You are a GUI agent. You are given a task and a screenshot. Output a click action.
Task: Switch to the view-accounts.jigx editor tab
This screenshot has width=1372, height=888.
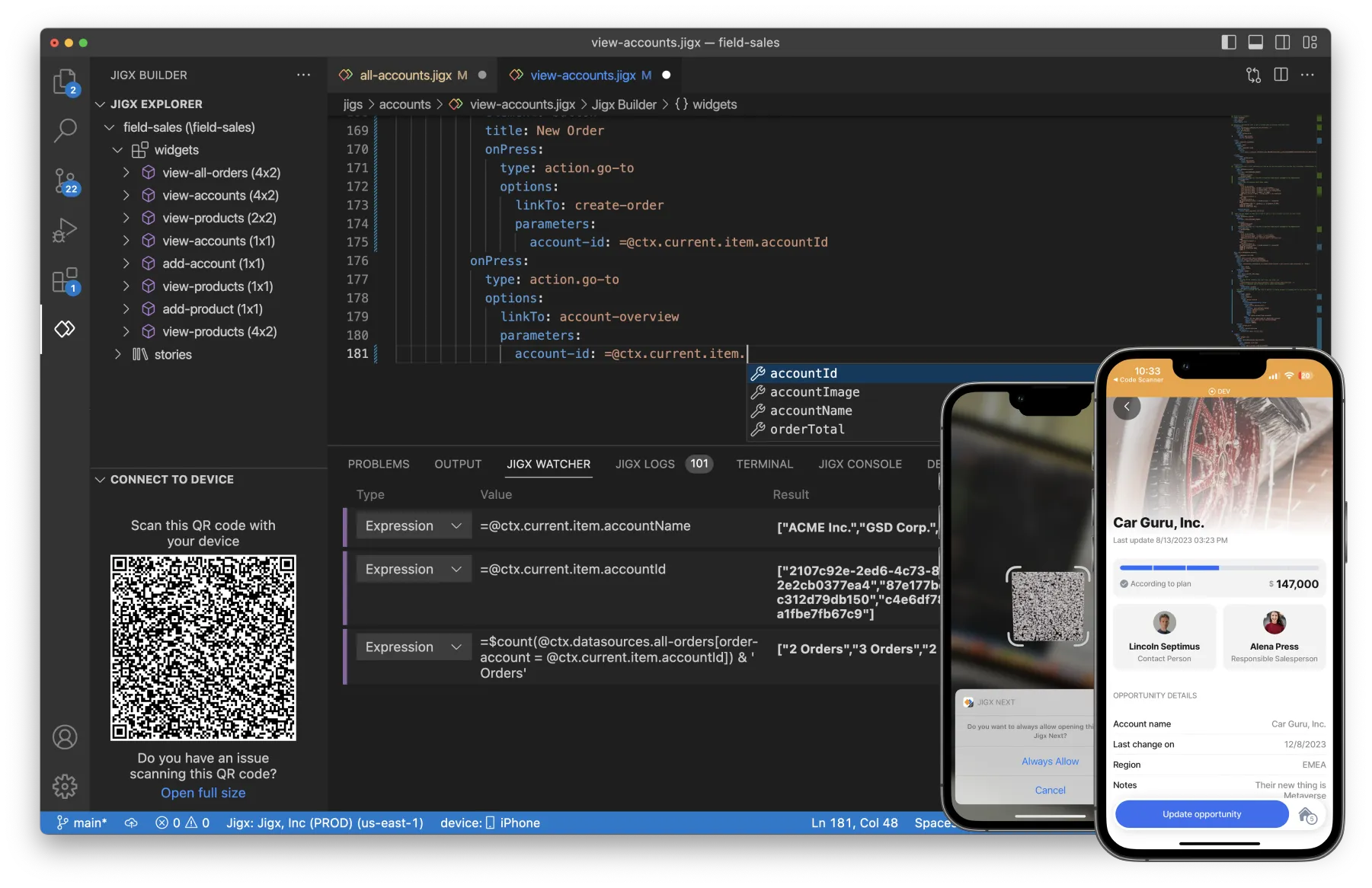590,75
